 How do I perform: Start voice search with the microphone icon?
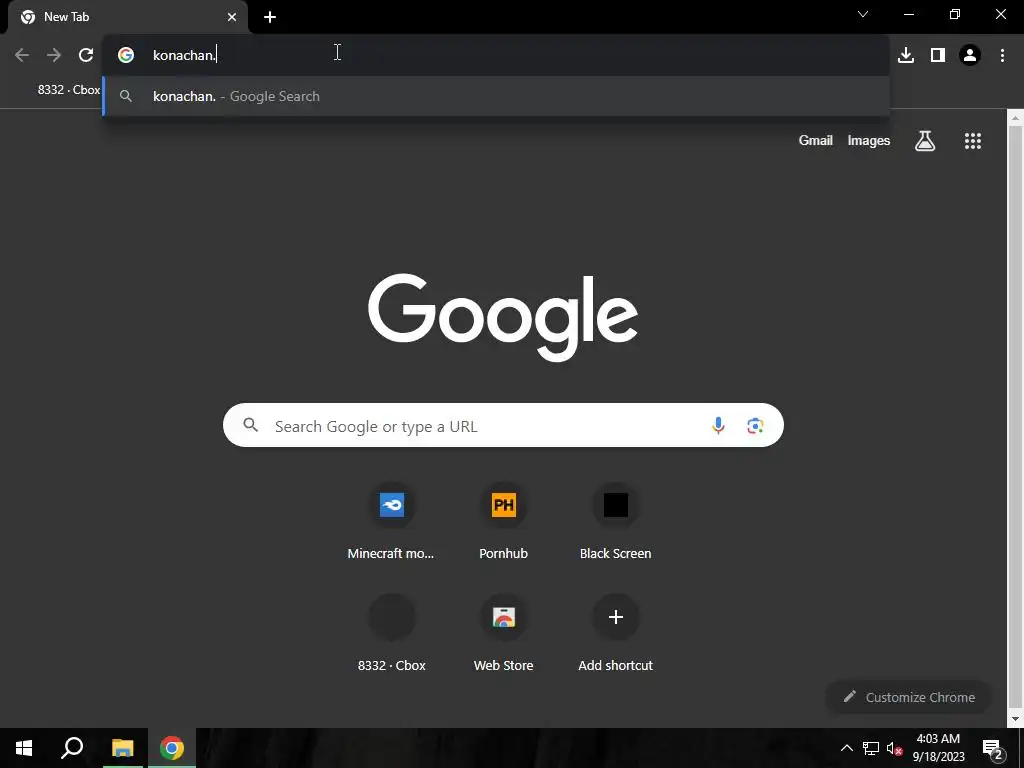[718, 425]
